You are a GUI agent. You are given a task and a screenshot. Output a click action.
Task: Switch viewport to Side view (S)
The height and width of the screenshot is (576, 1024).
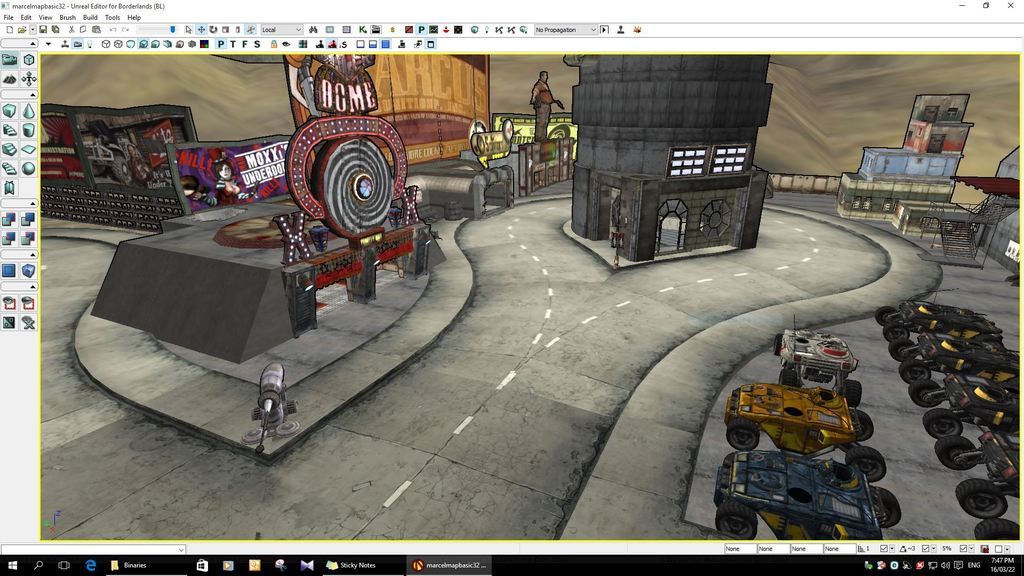[257, 44]
